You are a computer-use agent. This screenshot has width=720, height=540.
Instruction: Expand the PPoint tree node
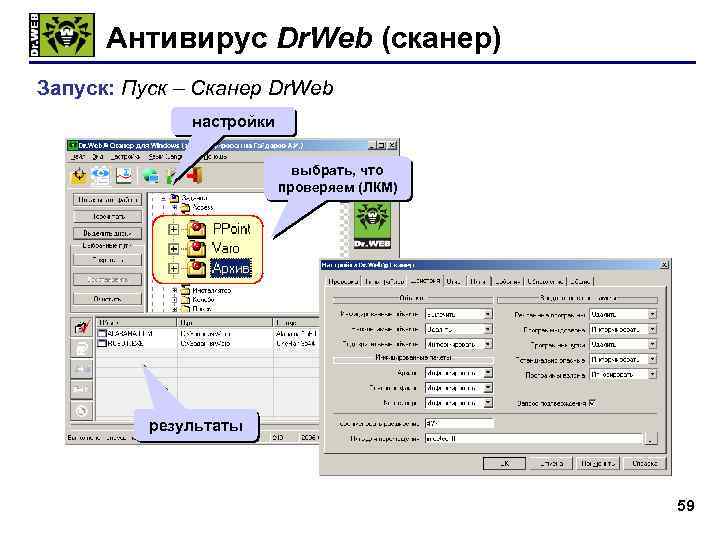(173, 229)
